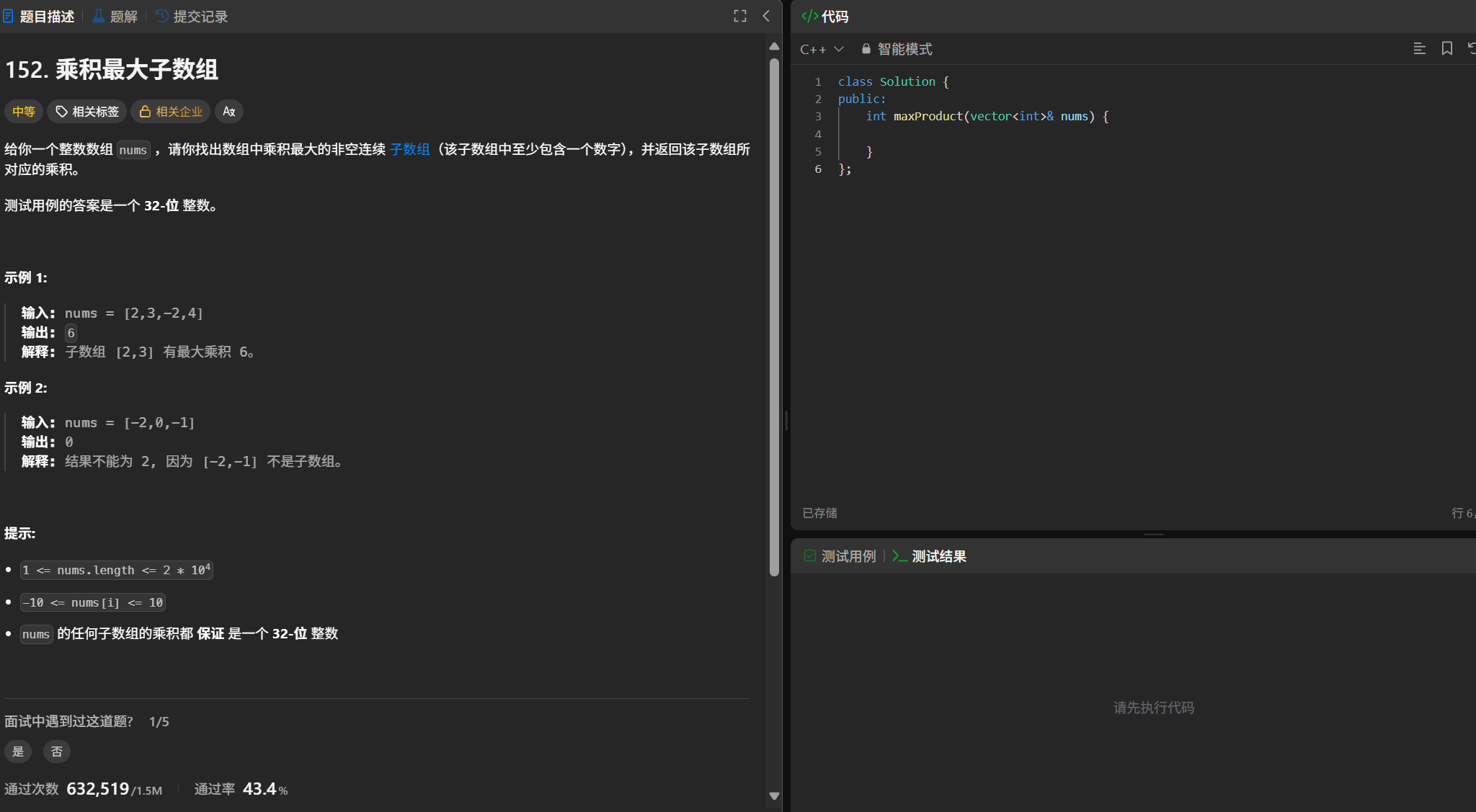Click the fullscreen expand icon
Image resolution: width=1476 pixels, height=812 pixels.
pyautogui.click(x=740, y=16)
